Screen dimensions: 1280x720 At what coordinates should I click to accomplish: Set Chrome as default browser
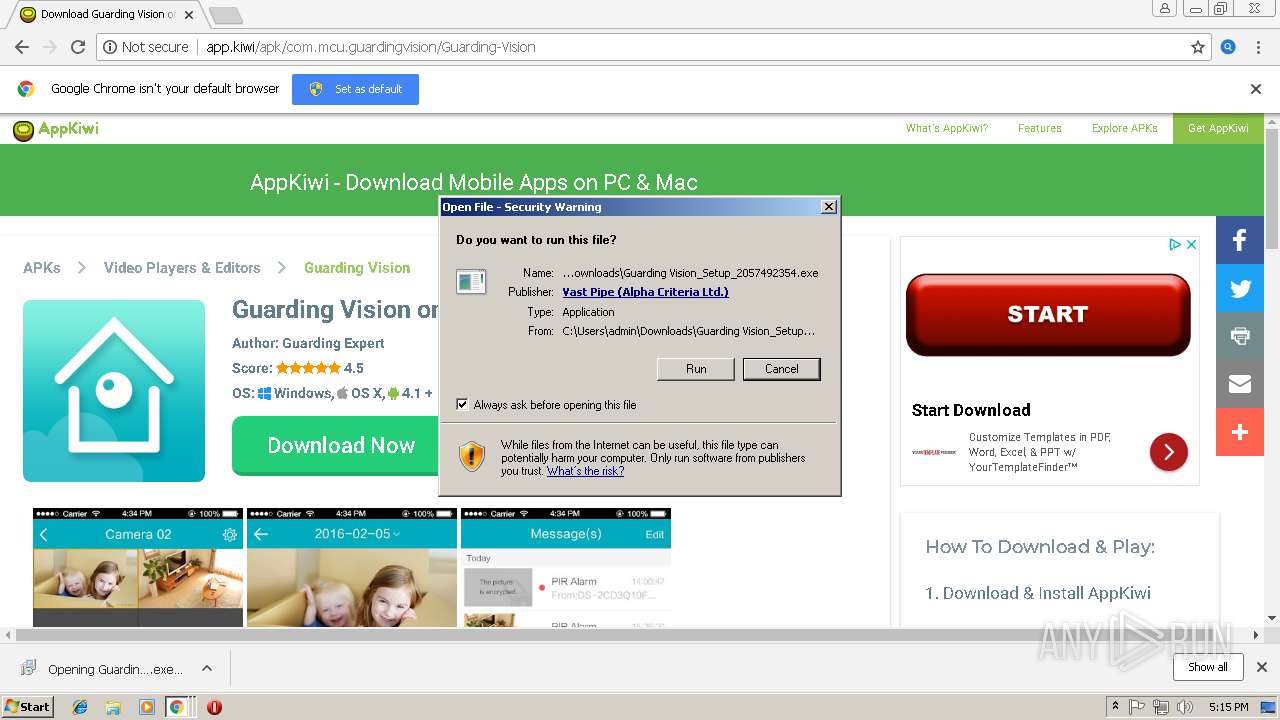coord(355,89)
